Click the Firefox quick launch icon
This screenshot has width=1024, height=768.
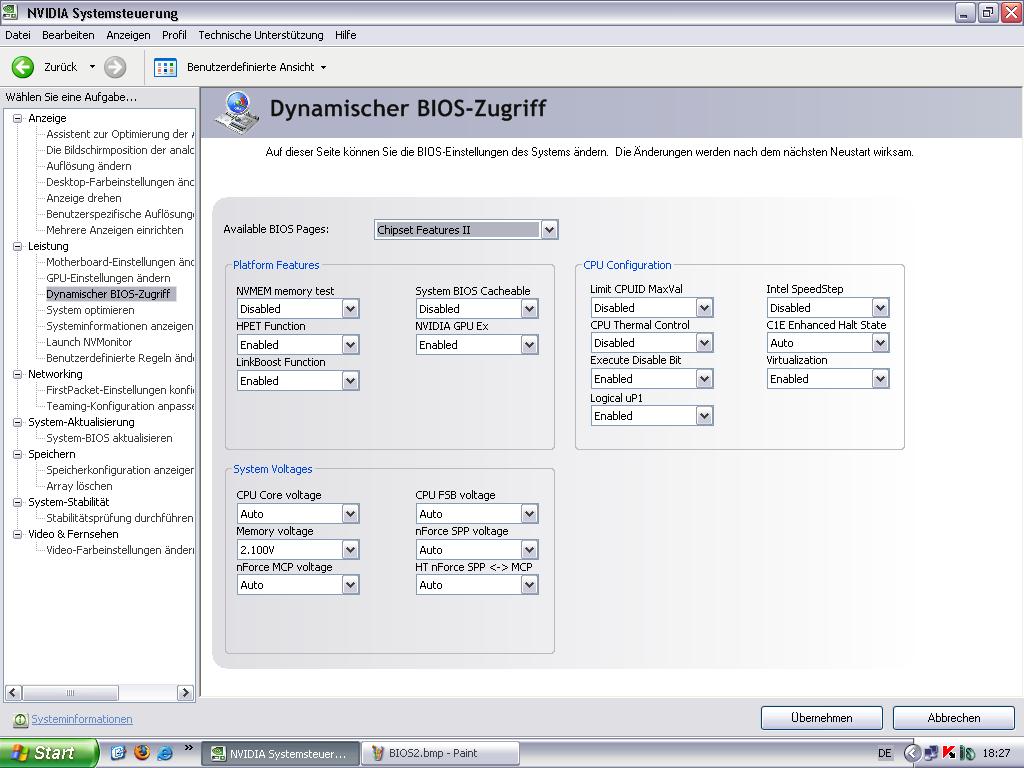coord(141,753)
